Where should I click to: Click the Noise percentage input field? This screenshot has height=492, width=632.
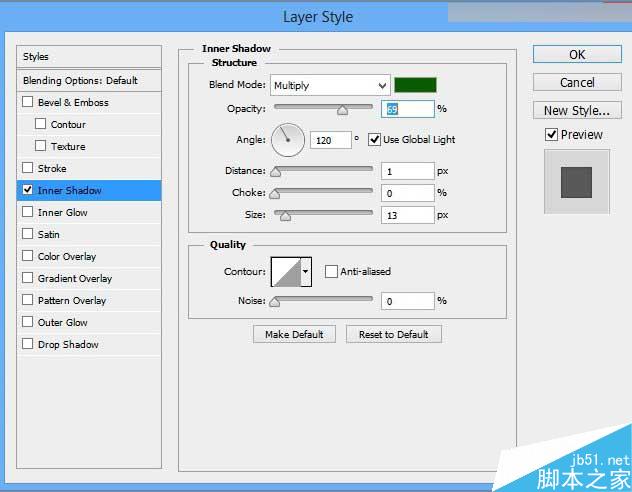tap(407, 301)
